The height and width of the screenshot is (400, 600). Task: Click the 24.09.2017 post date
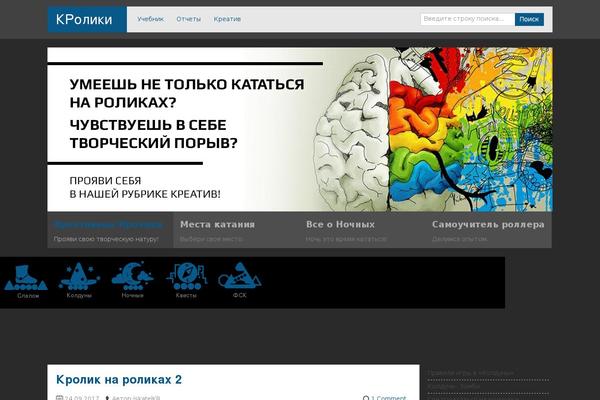coord(82,398)
